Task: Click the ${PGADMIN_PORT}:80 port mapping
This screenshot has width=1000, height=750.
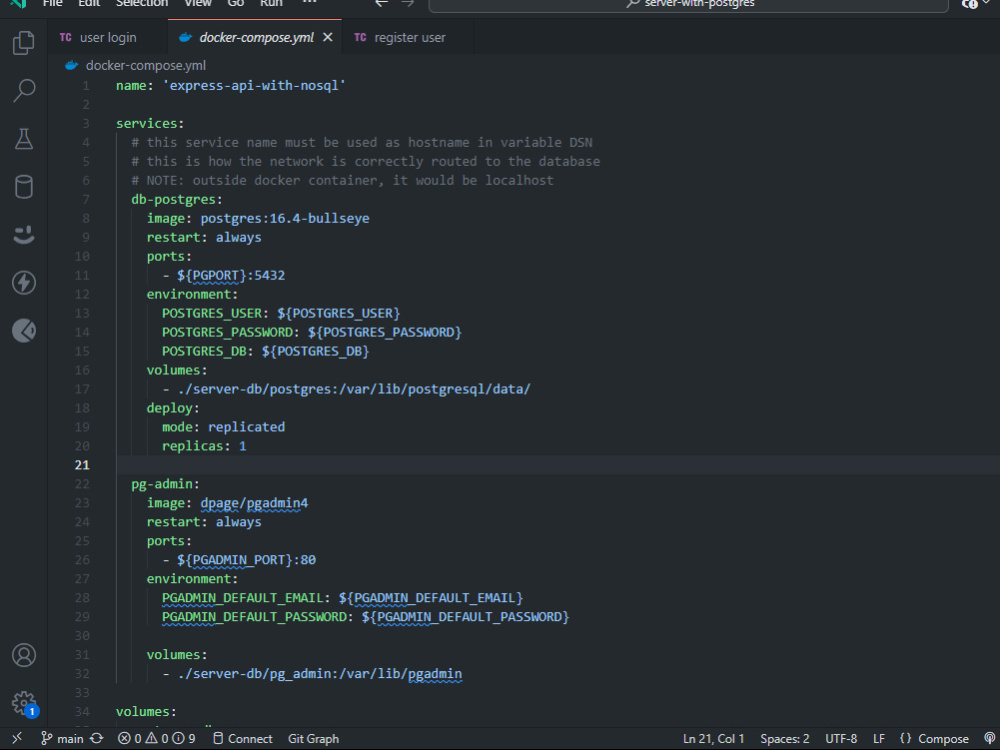Action: click(246, 560)
